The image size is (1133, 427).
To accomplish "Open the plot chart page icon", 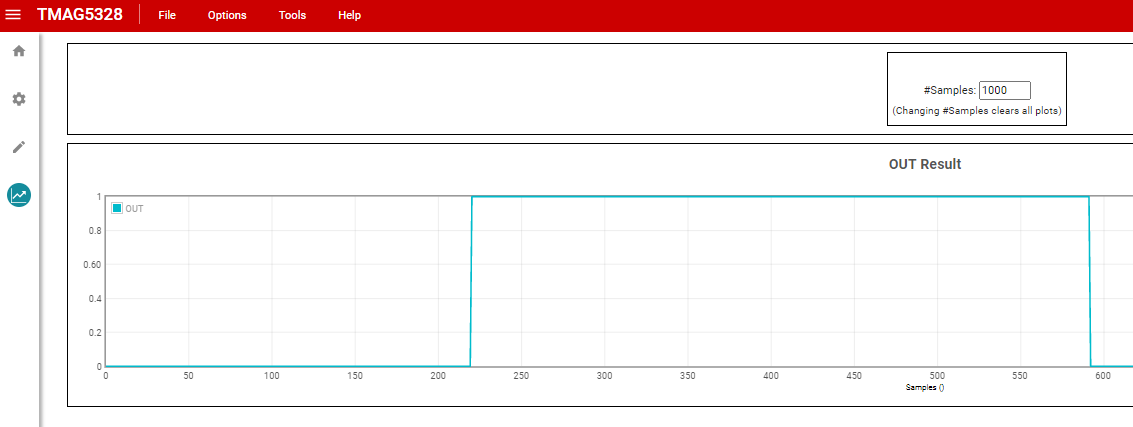I will (x=19, y=195).
